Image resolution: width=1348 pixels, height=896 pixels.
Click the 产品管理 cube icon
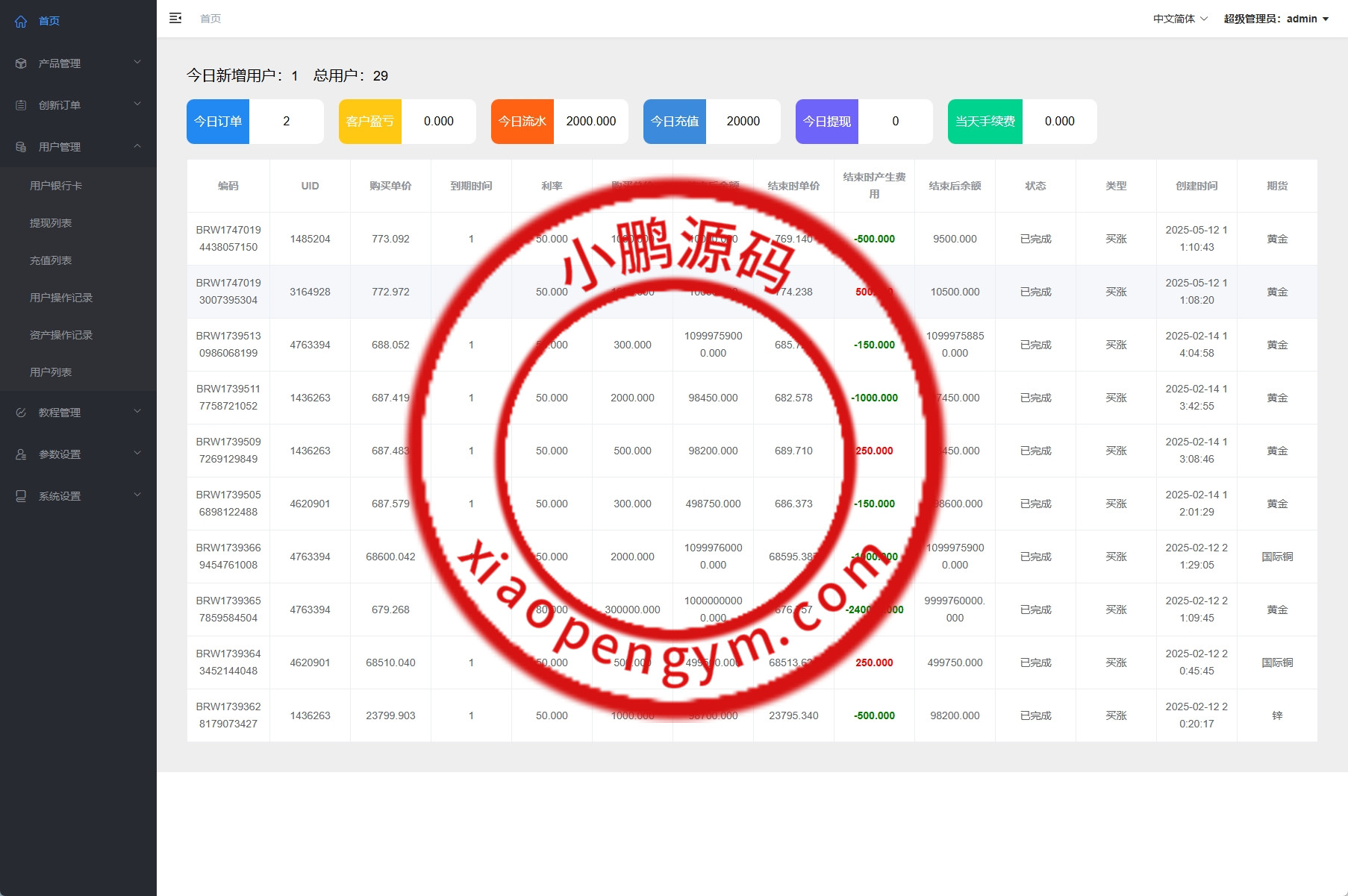pos(21,63)
